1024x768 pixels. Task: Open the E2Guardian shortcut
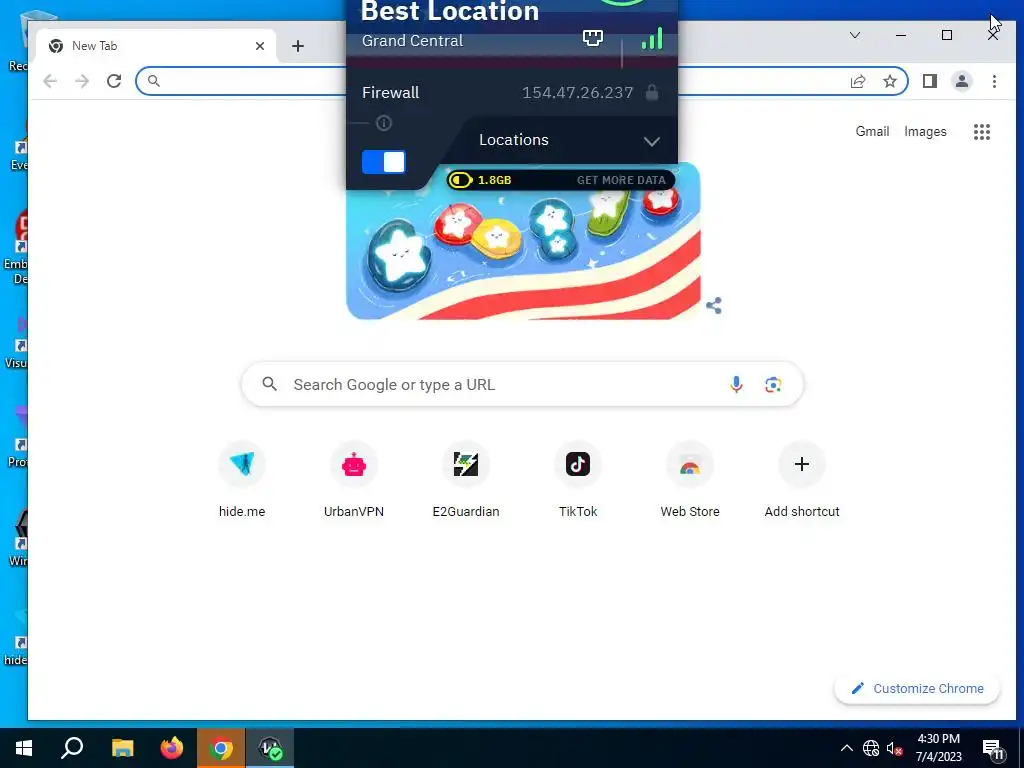[x=466, y=481]
